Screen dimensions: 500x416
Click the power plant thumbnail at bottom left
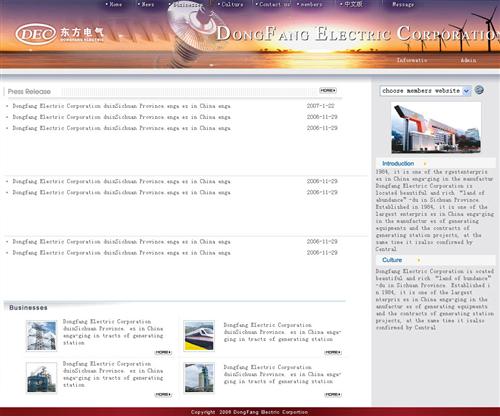41,378
